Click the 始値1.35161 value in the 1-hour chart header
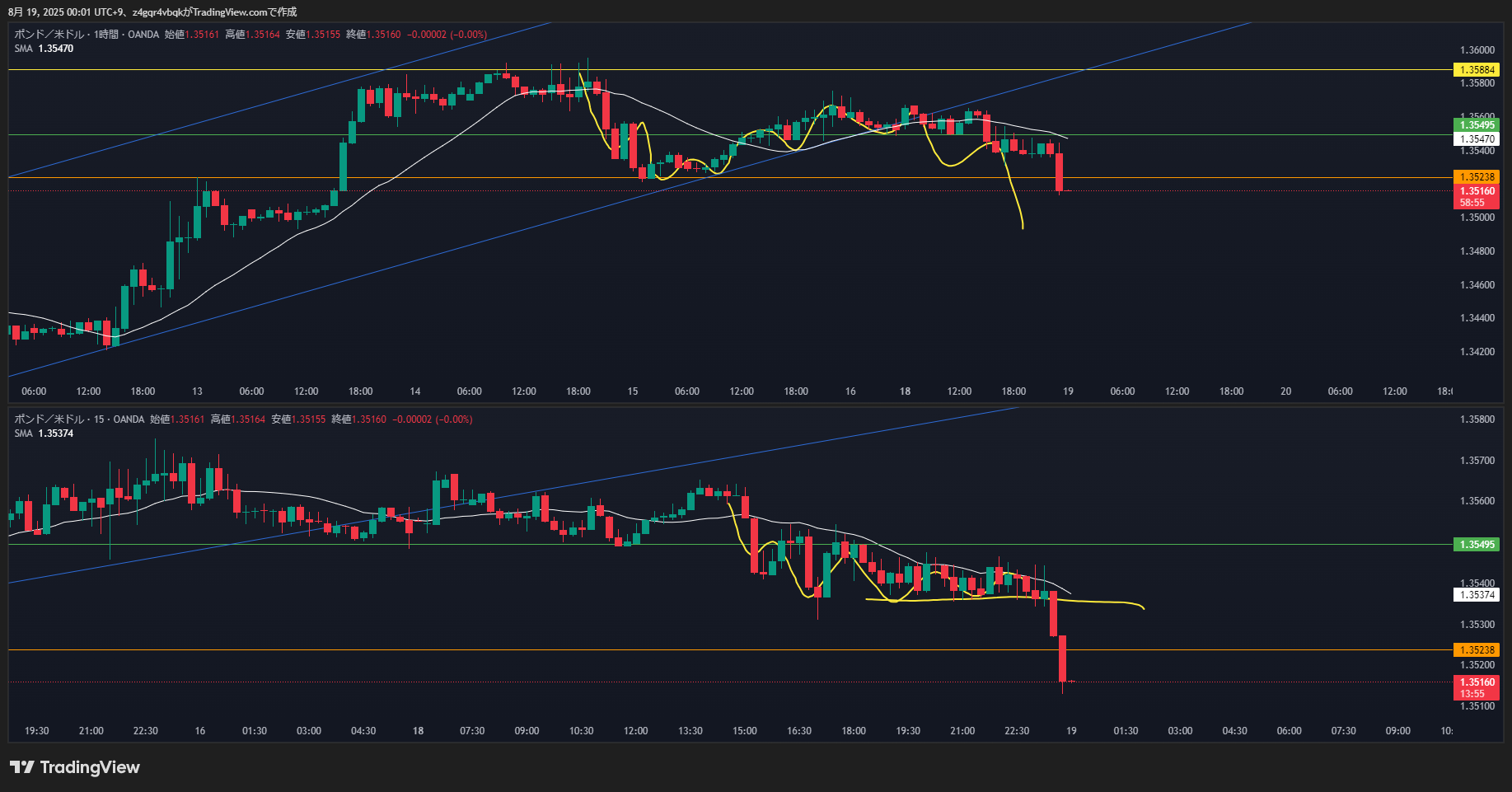Image resolution: width=1512 pixels, height=792 pixels. pos(192,35)
